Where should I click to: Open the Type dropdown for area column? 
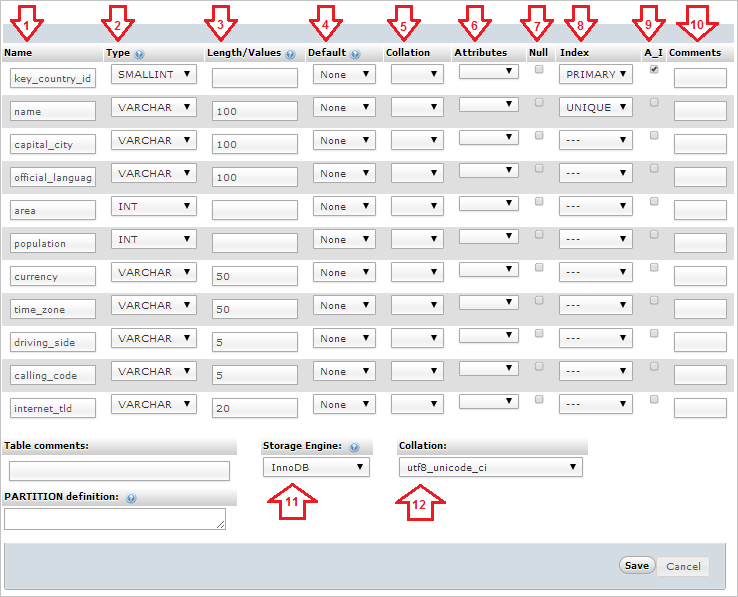(153, 207)
